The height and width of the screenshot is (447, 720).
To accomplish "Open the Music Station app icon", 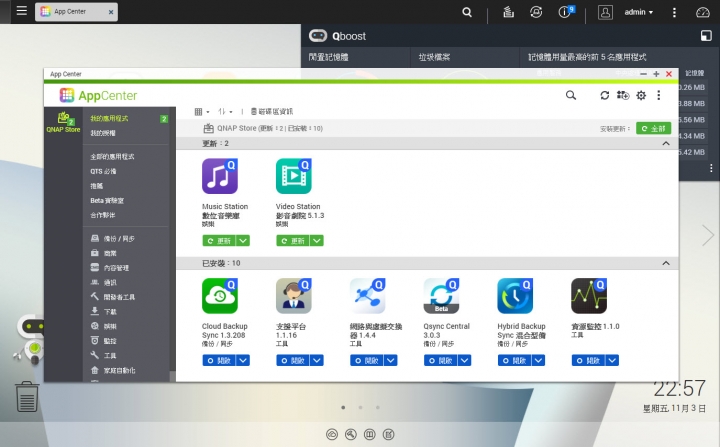I will pos(220,176).
